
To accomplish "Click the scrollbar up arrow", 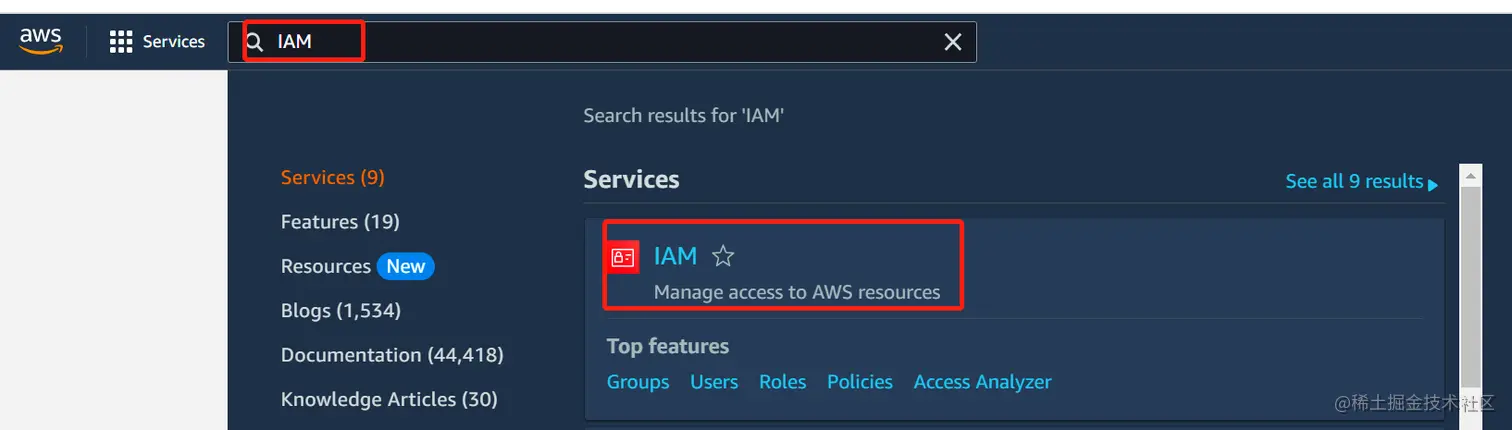I will pos(1470,175).
